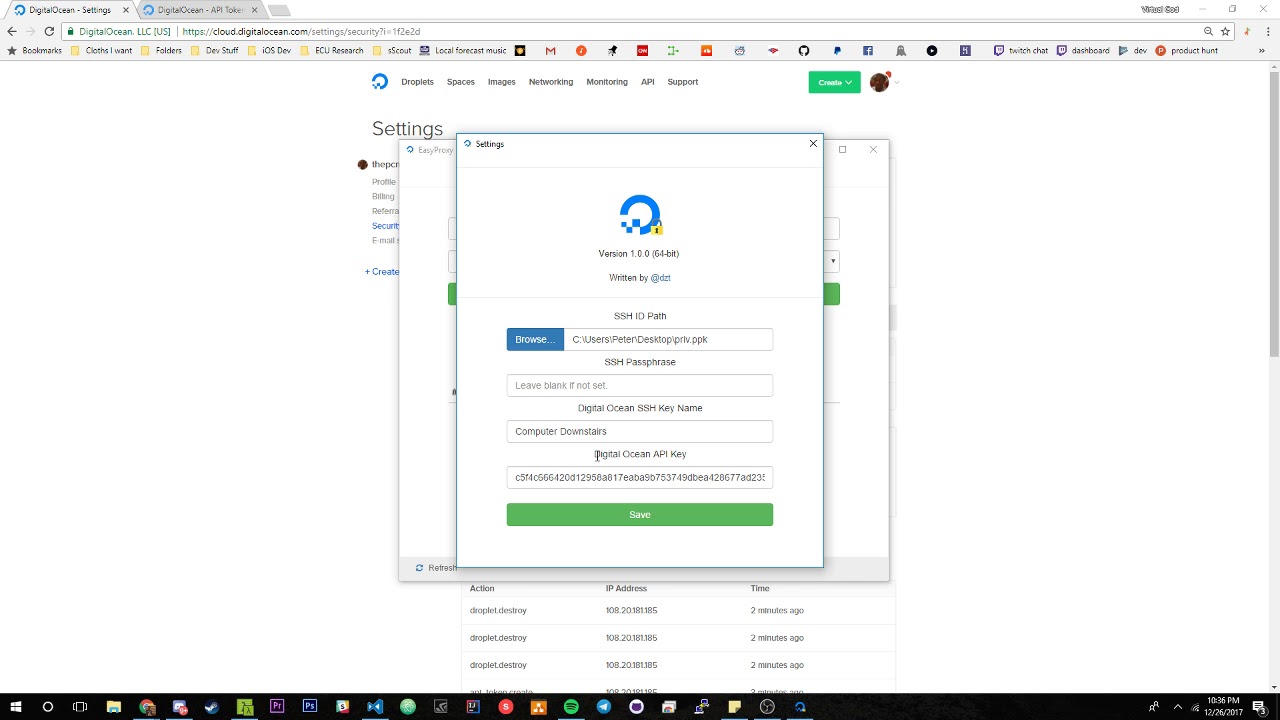Click the Cortana search circle on the taskbar
The width and height of the screenshot is (1280, 720).
pyautogui.click(x=48, y=707)
